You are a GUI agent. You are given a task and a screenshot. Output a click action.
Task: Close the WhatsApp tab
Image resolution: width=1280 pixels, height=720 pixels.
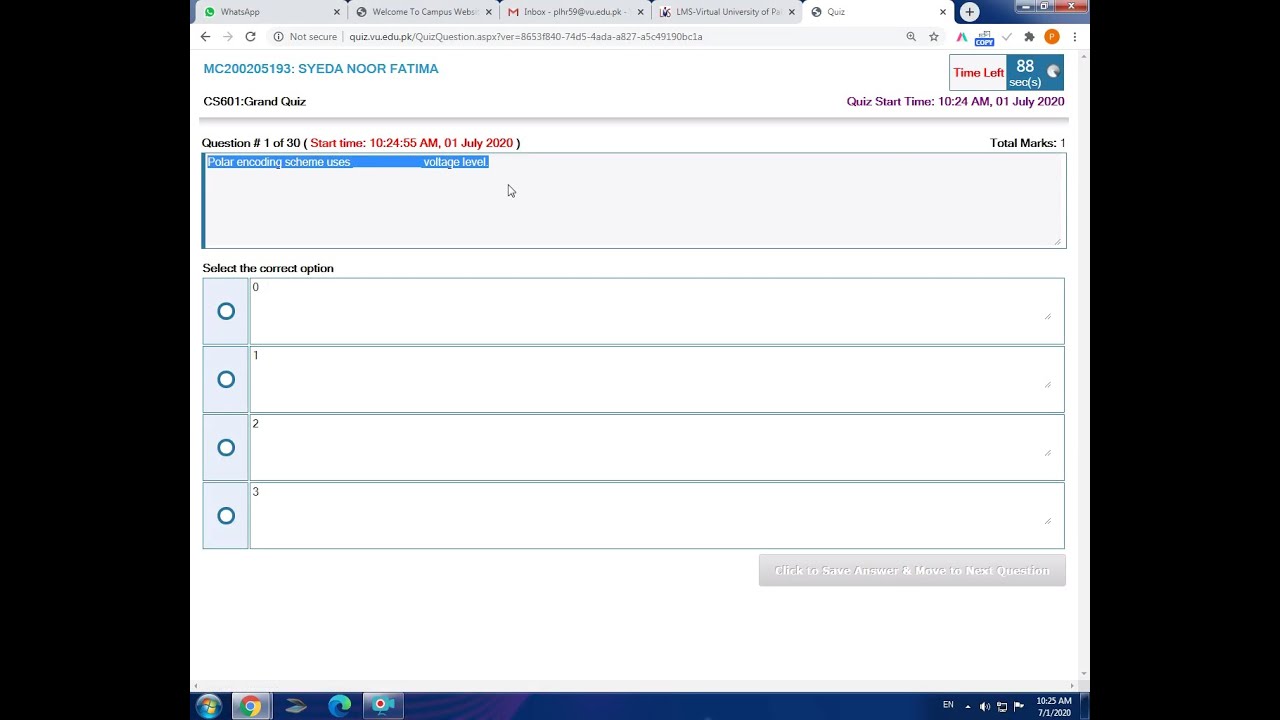pyautogui.click(x=337, y=12)
